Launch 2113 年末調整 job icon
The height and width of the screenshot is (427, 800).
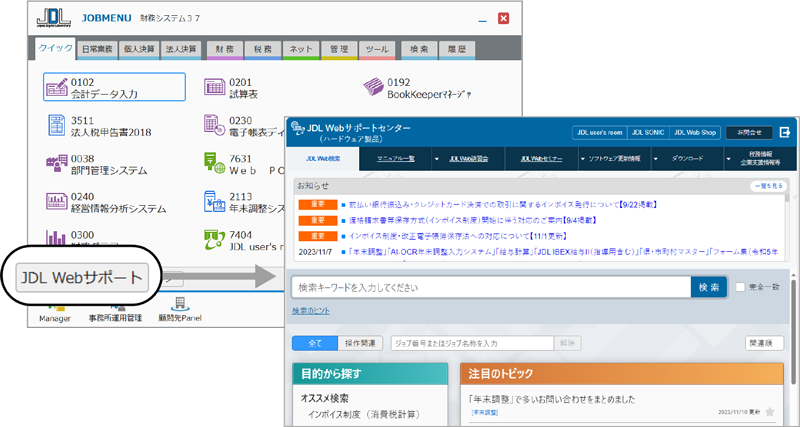[x=214, y=202]
